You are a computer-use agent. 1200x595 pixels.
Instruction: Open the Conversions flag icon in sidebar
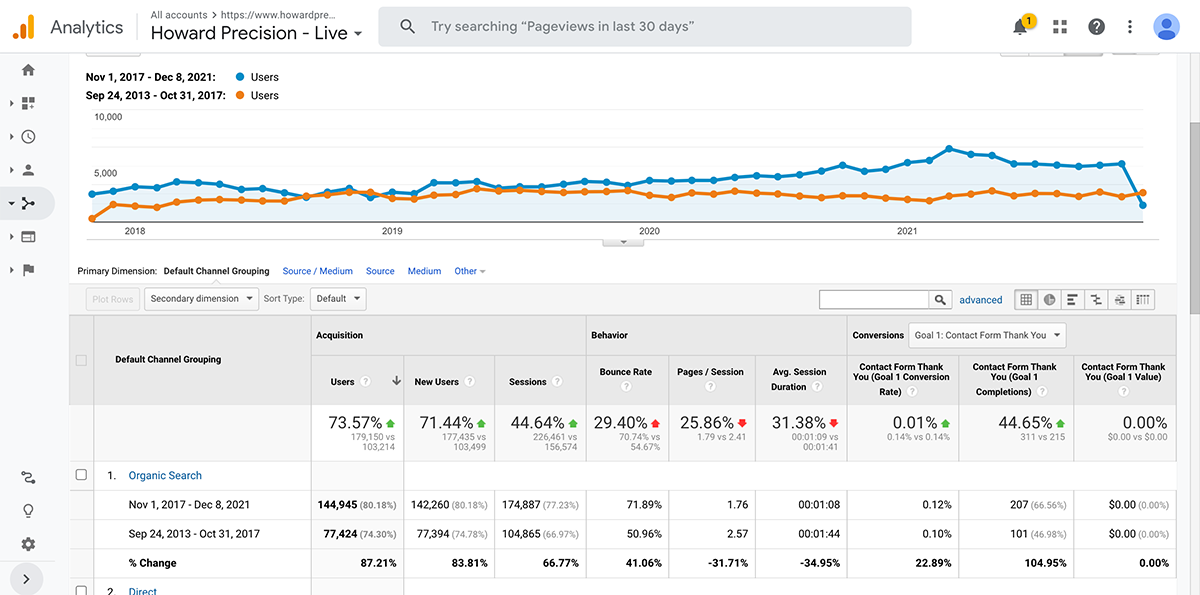point(28,270)
